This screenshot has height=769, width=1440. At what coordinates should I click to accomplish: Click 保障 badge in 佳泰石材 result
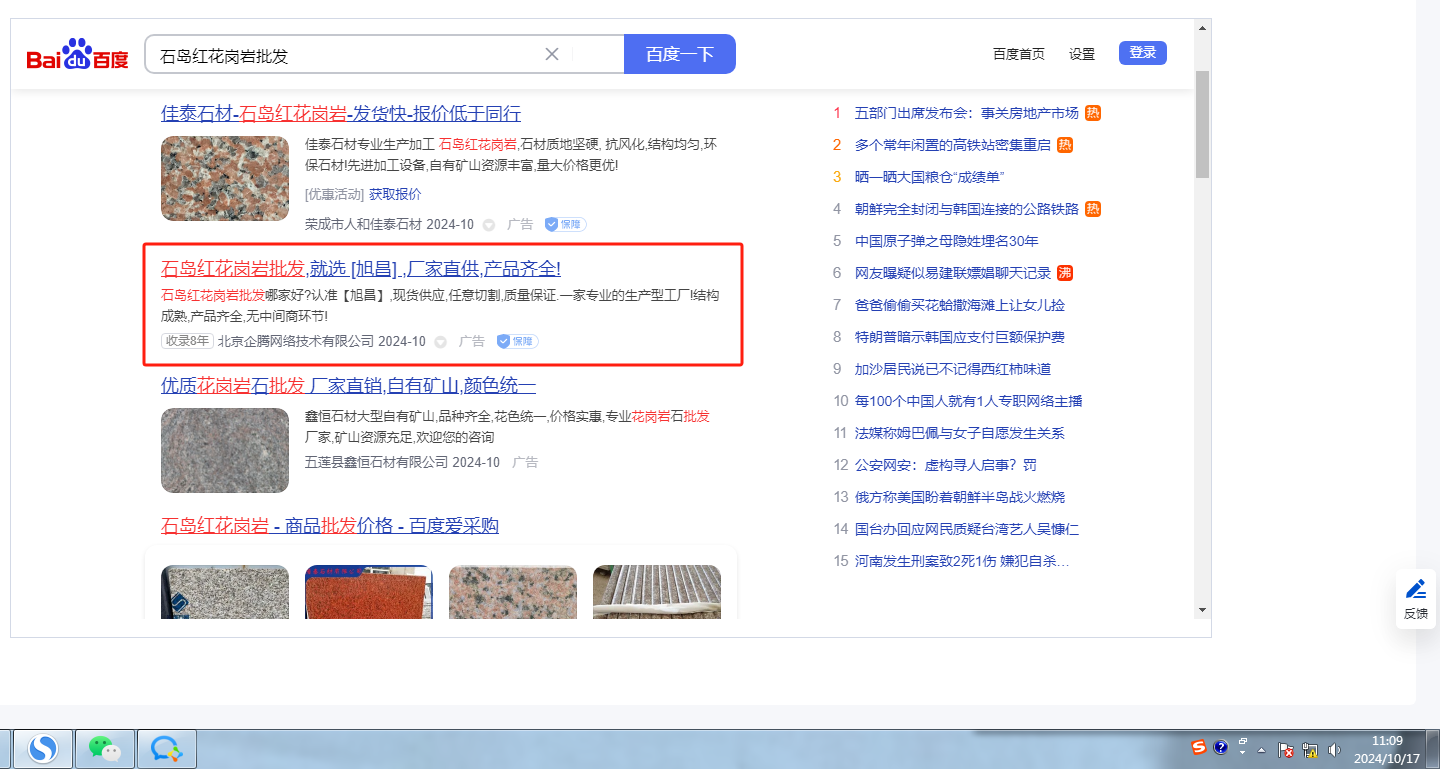click(565, 224)
